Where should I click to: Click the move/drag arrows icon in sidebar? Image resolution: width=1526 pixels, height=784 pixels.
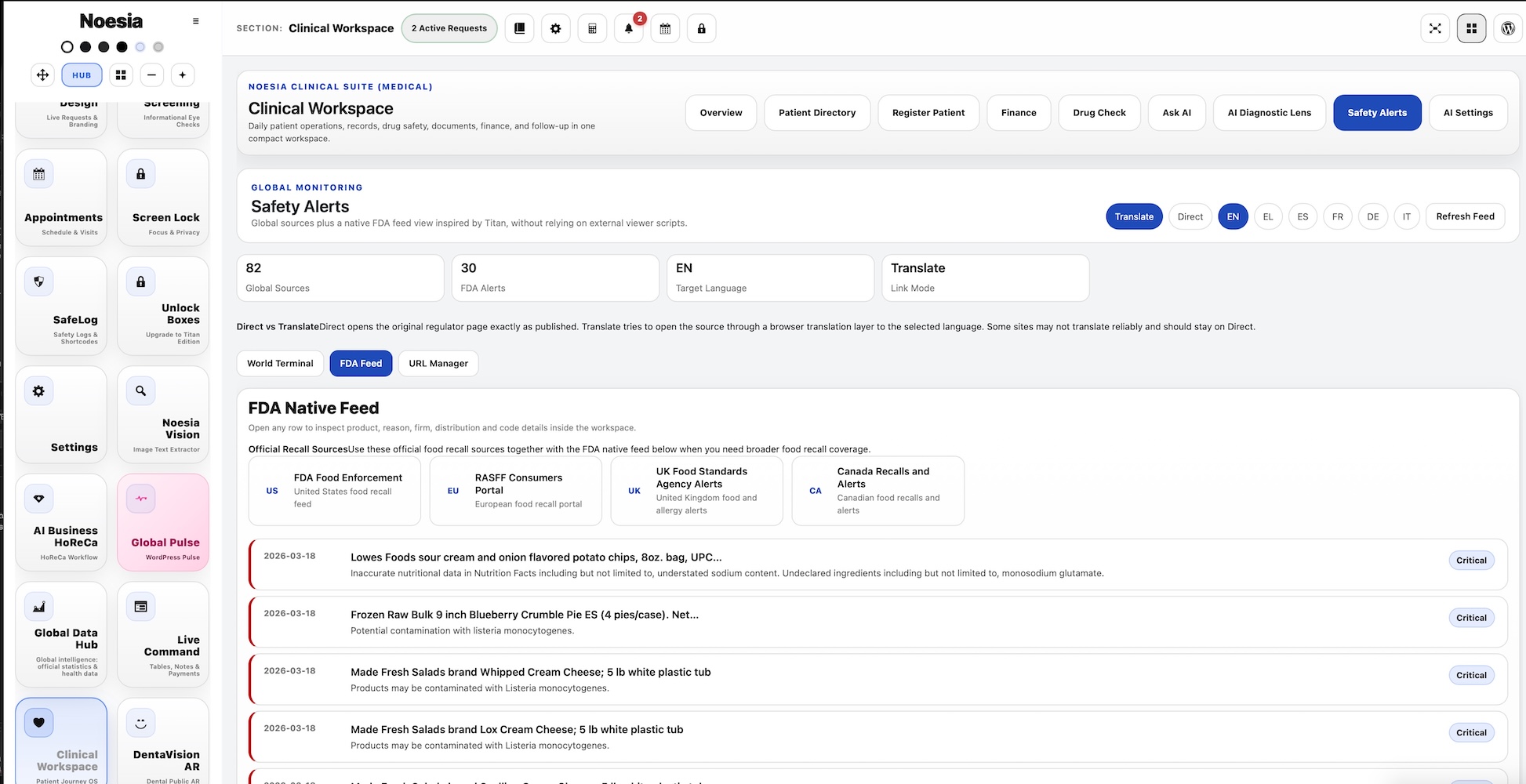[43, 75]
